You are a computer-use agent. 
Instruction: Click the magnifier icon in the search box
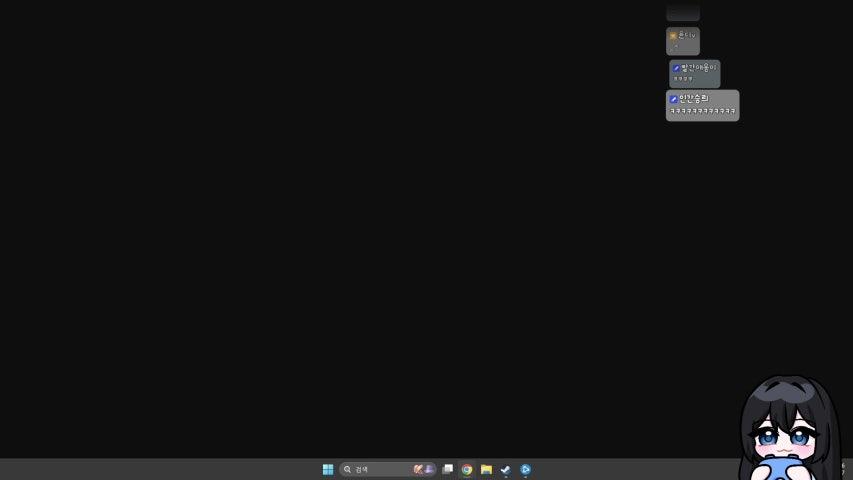(x=347, y=469)
